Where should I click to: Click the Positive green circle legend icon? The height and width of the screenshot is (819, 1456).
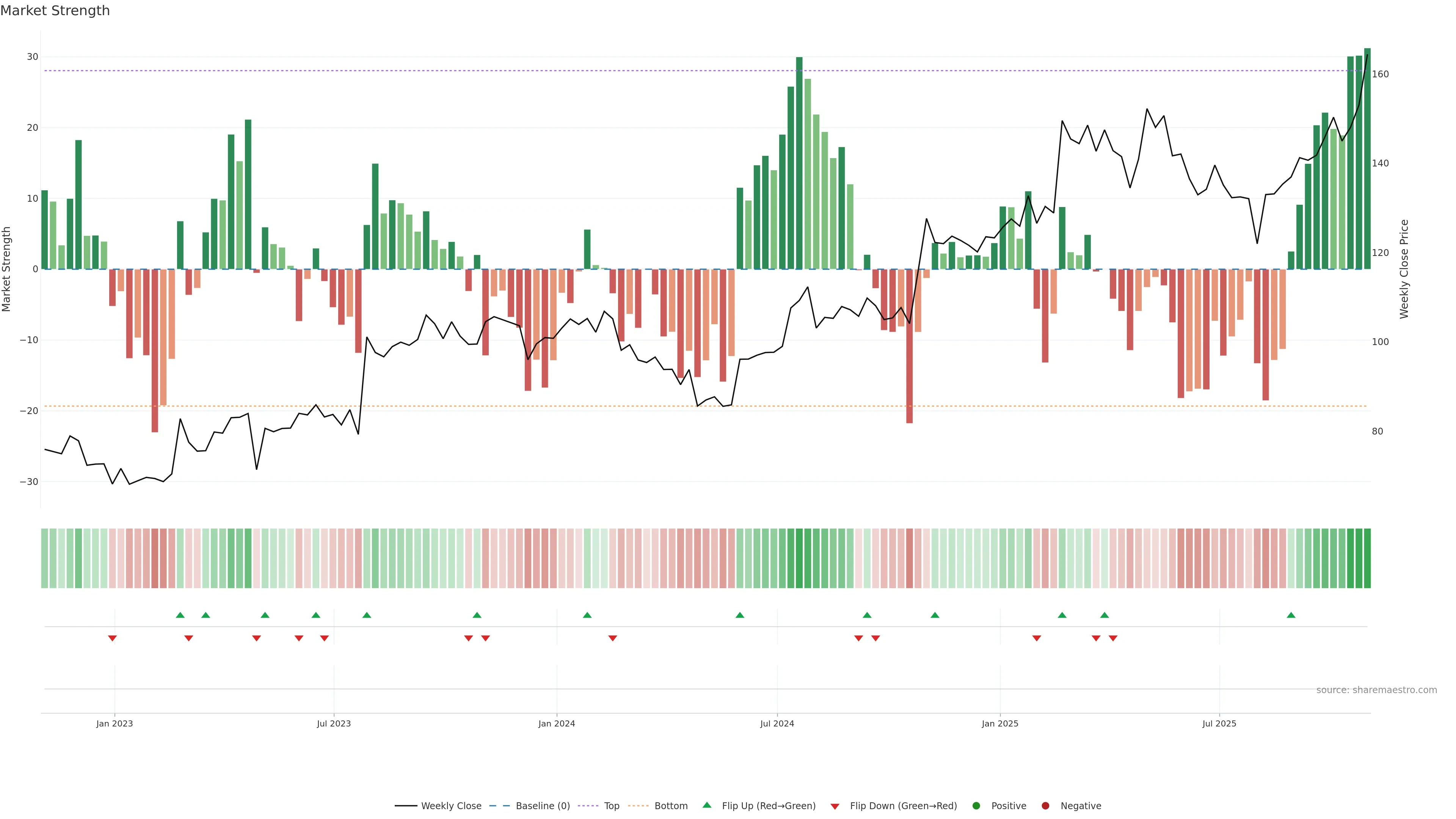[x=976, y=805]
